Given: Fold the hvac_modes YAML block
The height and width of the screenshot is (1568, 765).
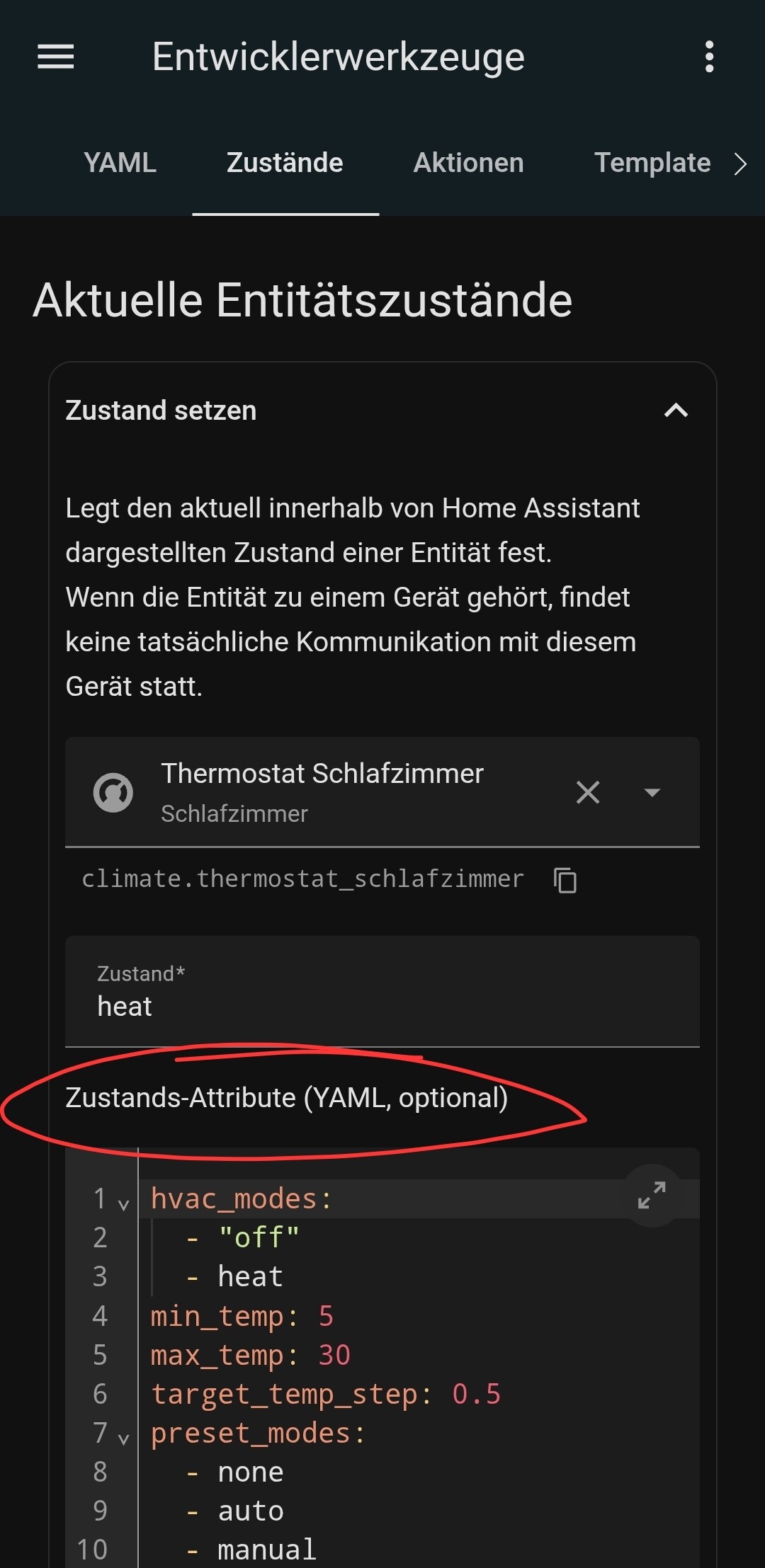Looking at the screenshot, I should pyautogui.click(x=123, y=1204).
